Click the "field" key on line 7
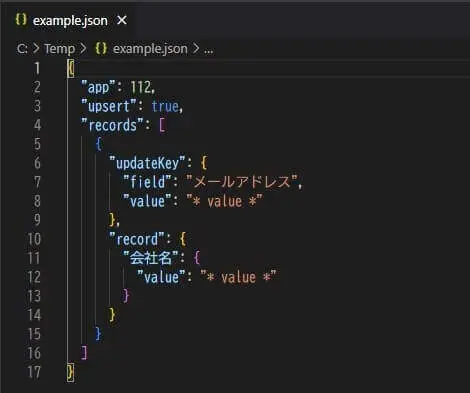The height and width of the screenshot is (393, 470). (147, 182)
